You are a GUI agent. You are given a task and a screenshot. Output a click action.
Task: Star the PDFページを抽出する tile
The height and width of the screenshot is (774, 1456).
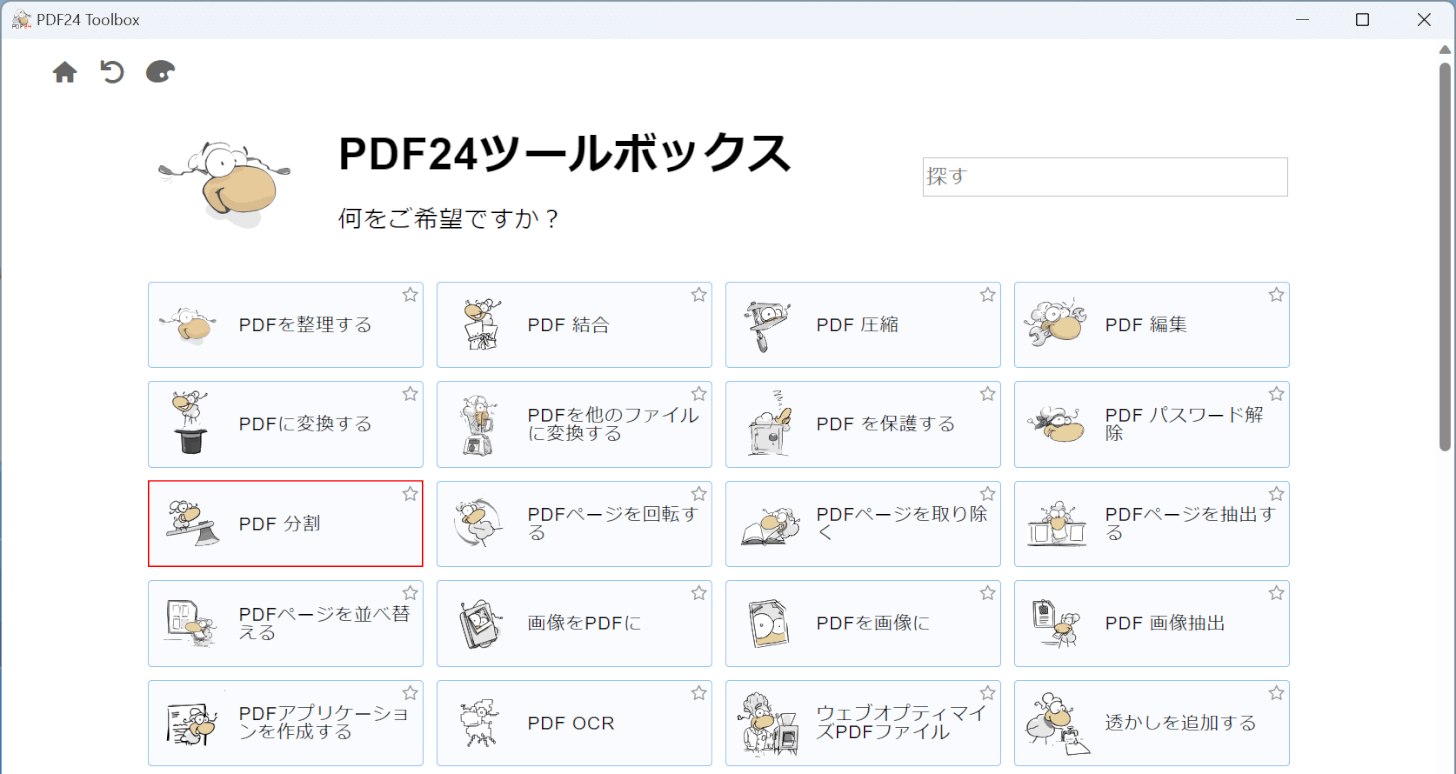pos(1277,494)
